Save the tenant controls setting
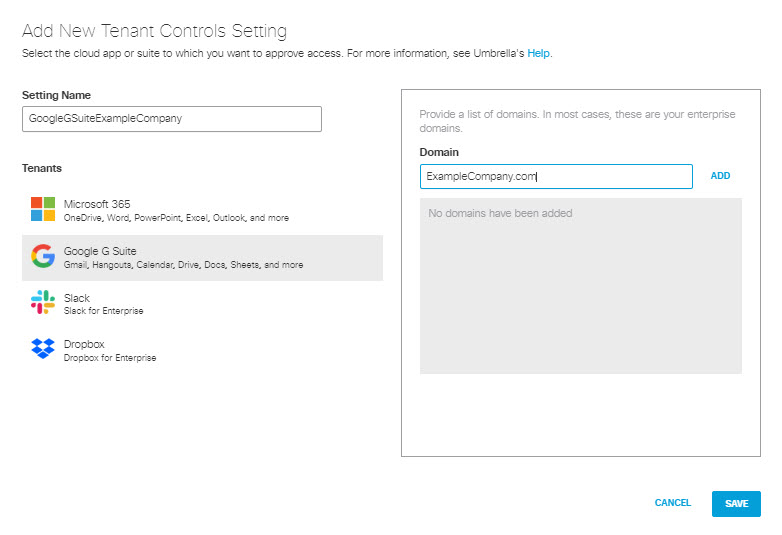Screen dimensions: 782x535 [736, 504]
